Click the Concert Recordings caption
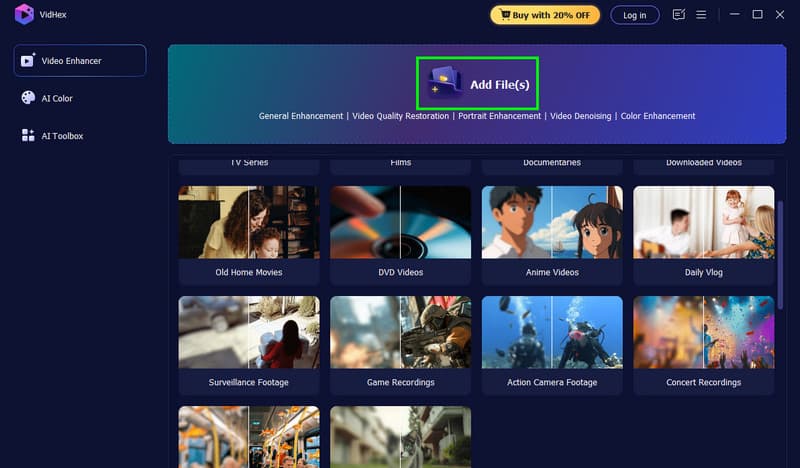Screen dimensions: 800x468 pos(704,382)
